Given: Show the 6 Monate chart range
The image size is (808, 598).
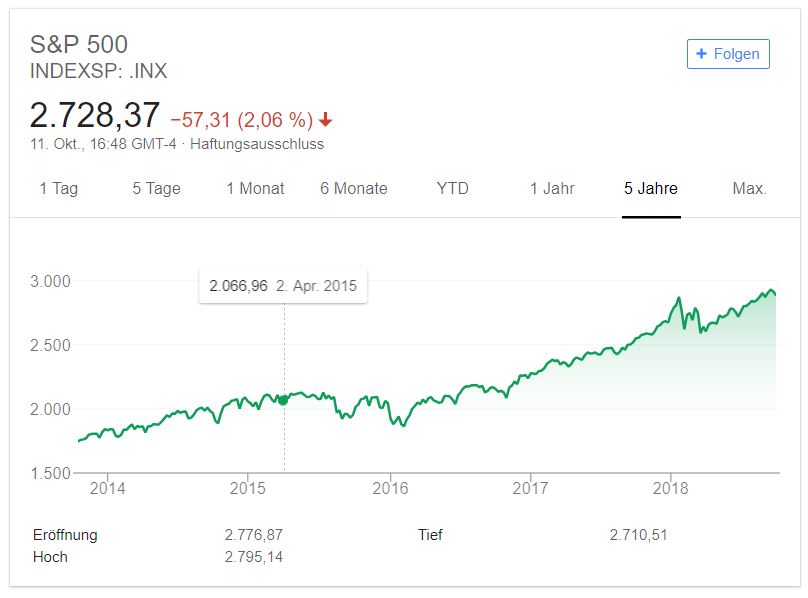Looking at the screenshot, I should pyautogui.click(x=353, y=188).
